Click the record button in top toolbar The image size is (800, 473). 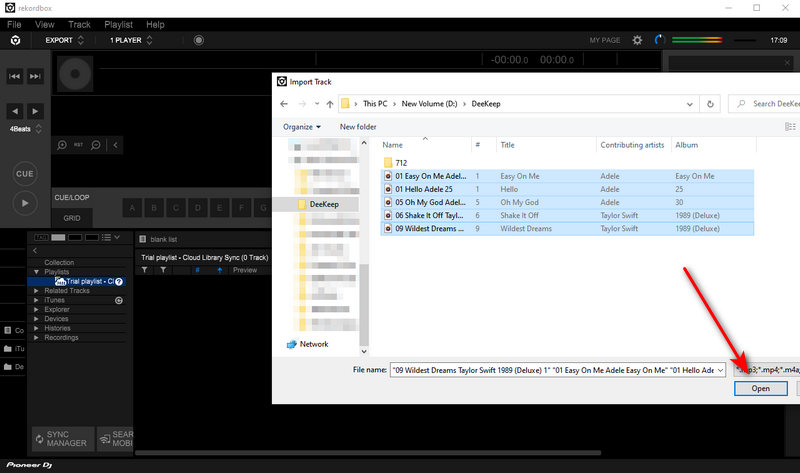[198, 40]
